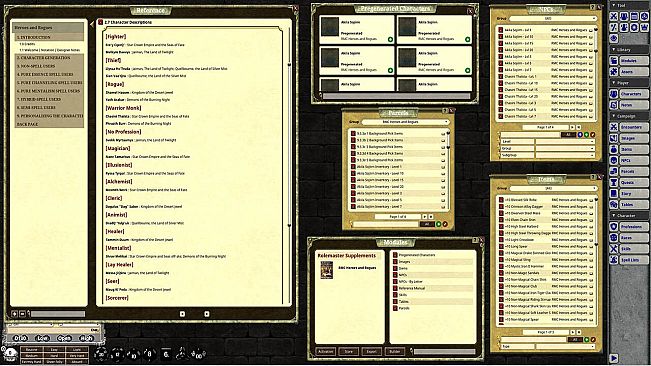This screenshot has height=366, width=651.
Task: Select the High roll mode button
Action: pyautogui.click(x=86, y=338)
